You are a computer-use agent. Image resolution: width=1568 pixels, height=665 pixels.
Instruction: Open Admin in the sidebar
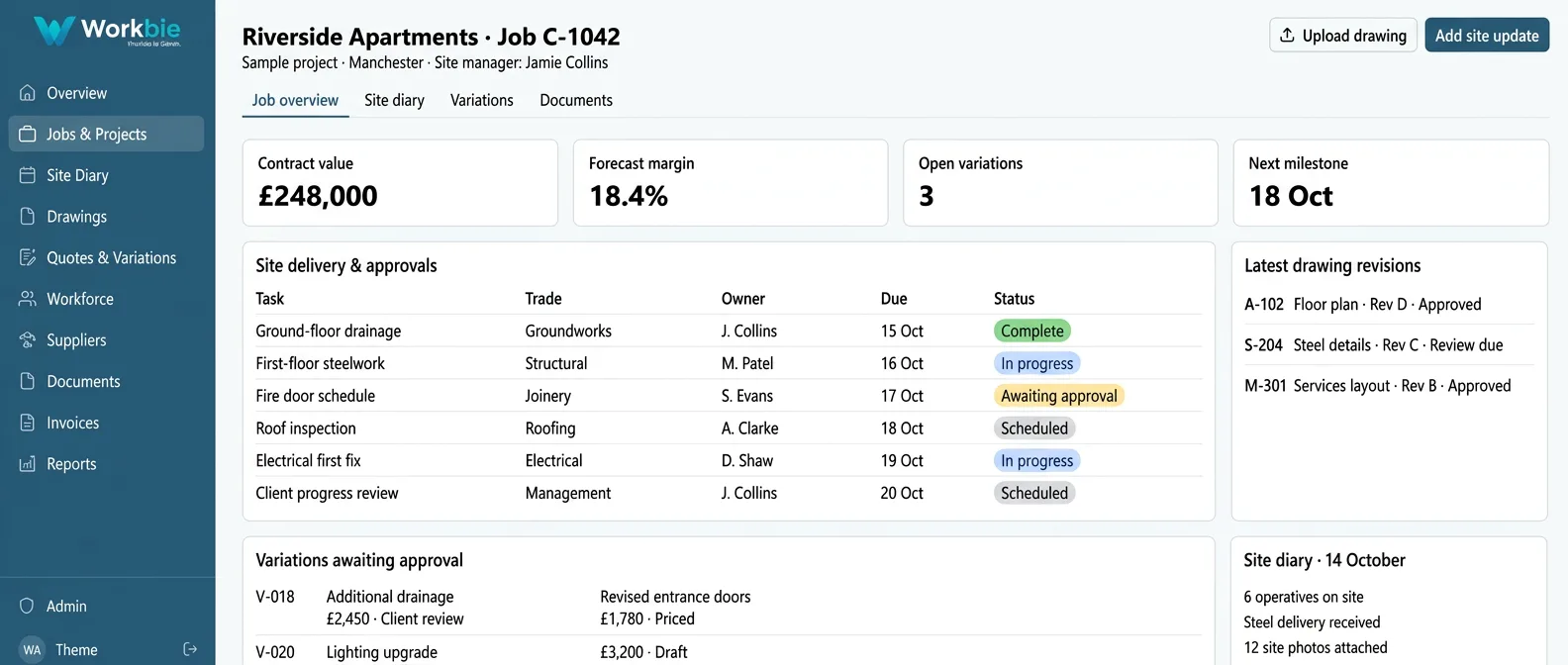point(107,606)
